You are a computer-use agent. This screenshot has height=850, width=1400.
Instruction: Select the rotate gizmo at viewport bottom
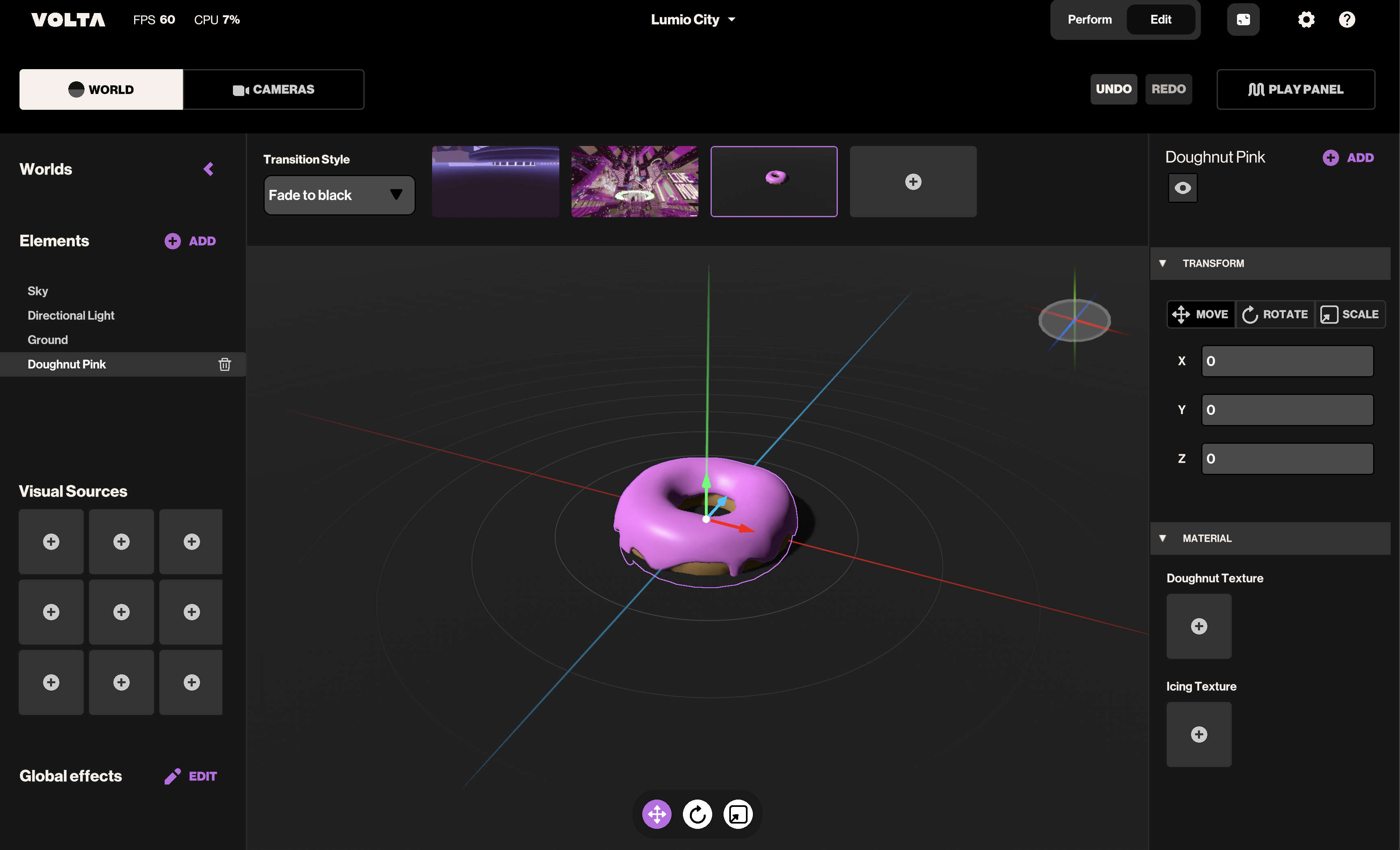pos(697,814)
